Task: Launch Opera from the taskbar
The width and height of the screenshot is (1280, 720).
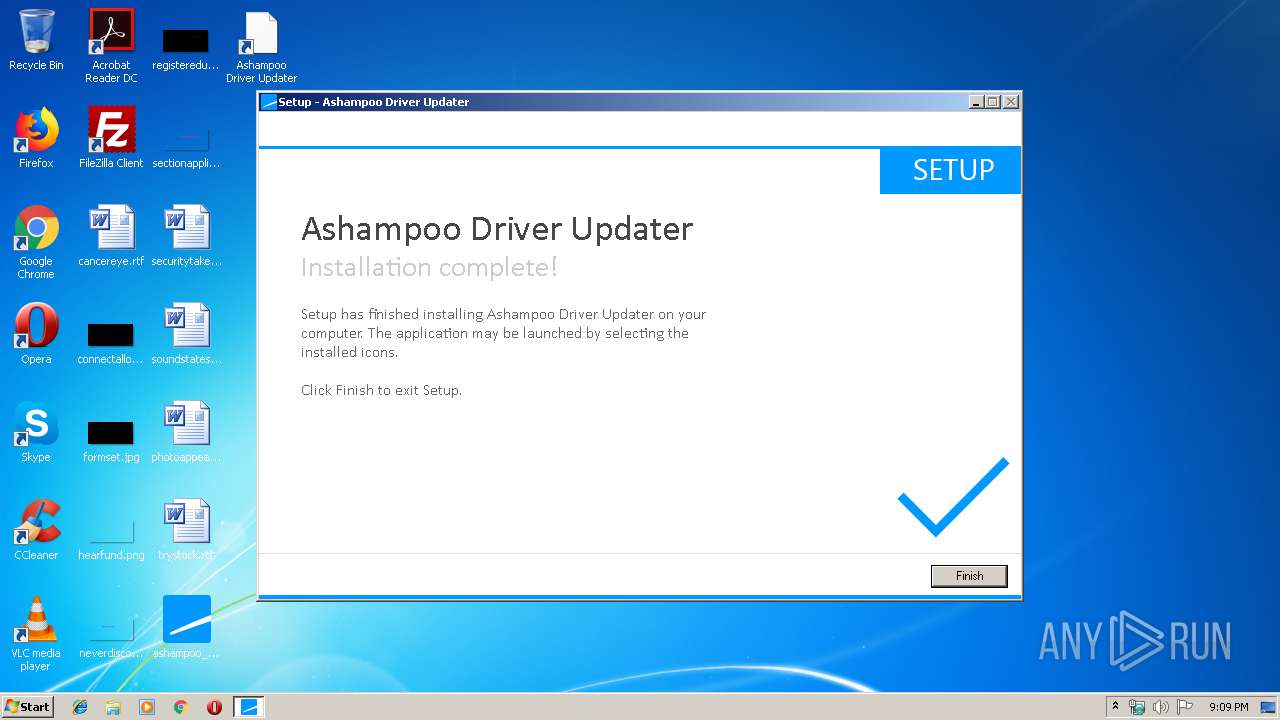Action: 214,707
